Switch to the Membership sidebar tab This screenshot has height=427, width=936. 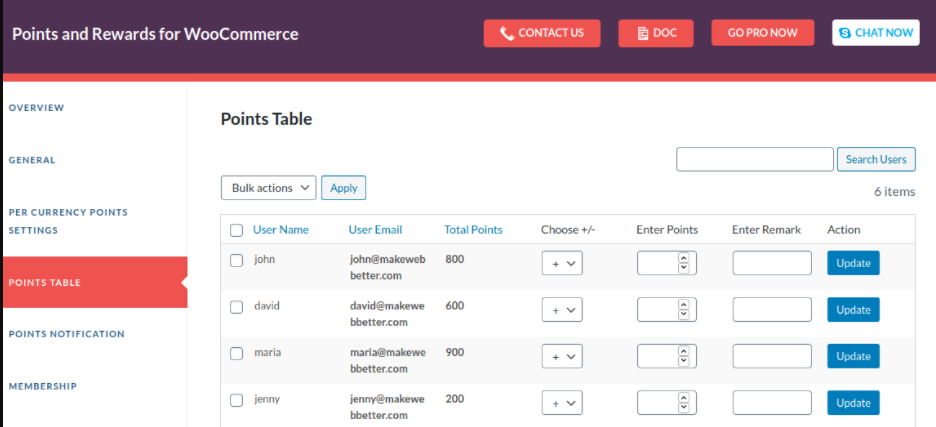point(42,386)
